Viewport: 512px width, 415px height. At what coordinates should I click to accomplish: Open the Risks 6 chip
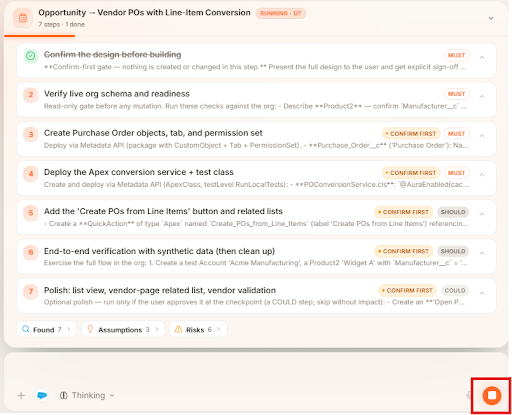(x=198, y=329)
